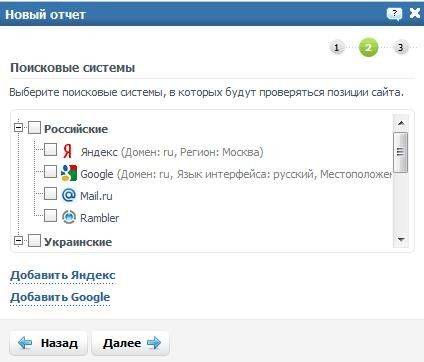Click the scrollbar down arrow
424x362 pixels.
coord(401,239)
